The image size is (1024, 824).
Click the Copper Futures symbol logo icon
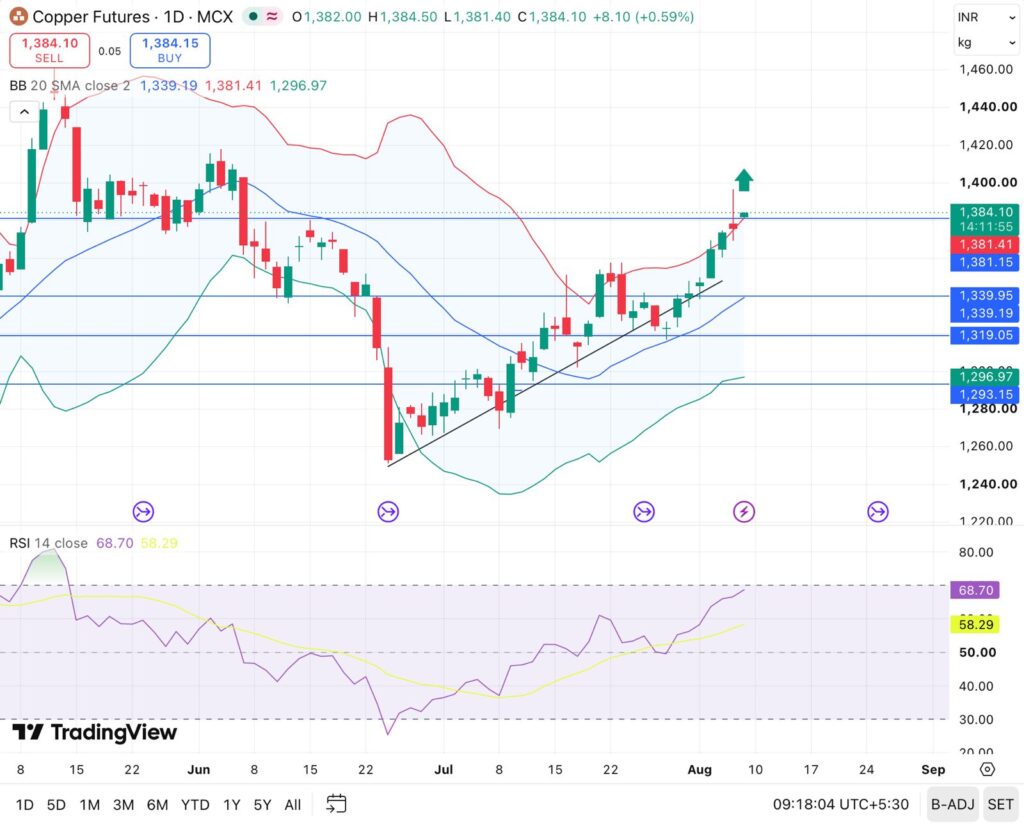point(18,16)
